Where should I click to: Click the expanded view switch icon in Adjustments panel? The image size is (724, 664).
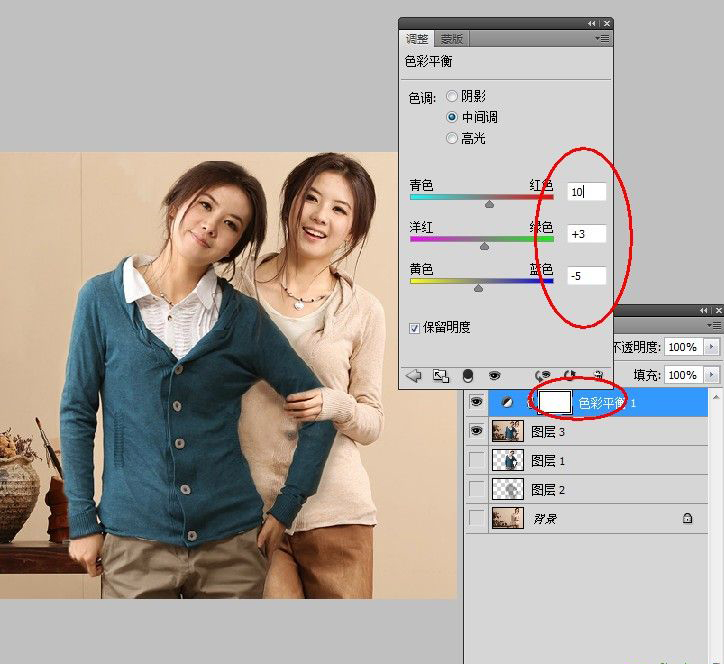point(440,376)
